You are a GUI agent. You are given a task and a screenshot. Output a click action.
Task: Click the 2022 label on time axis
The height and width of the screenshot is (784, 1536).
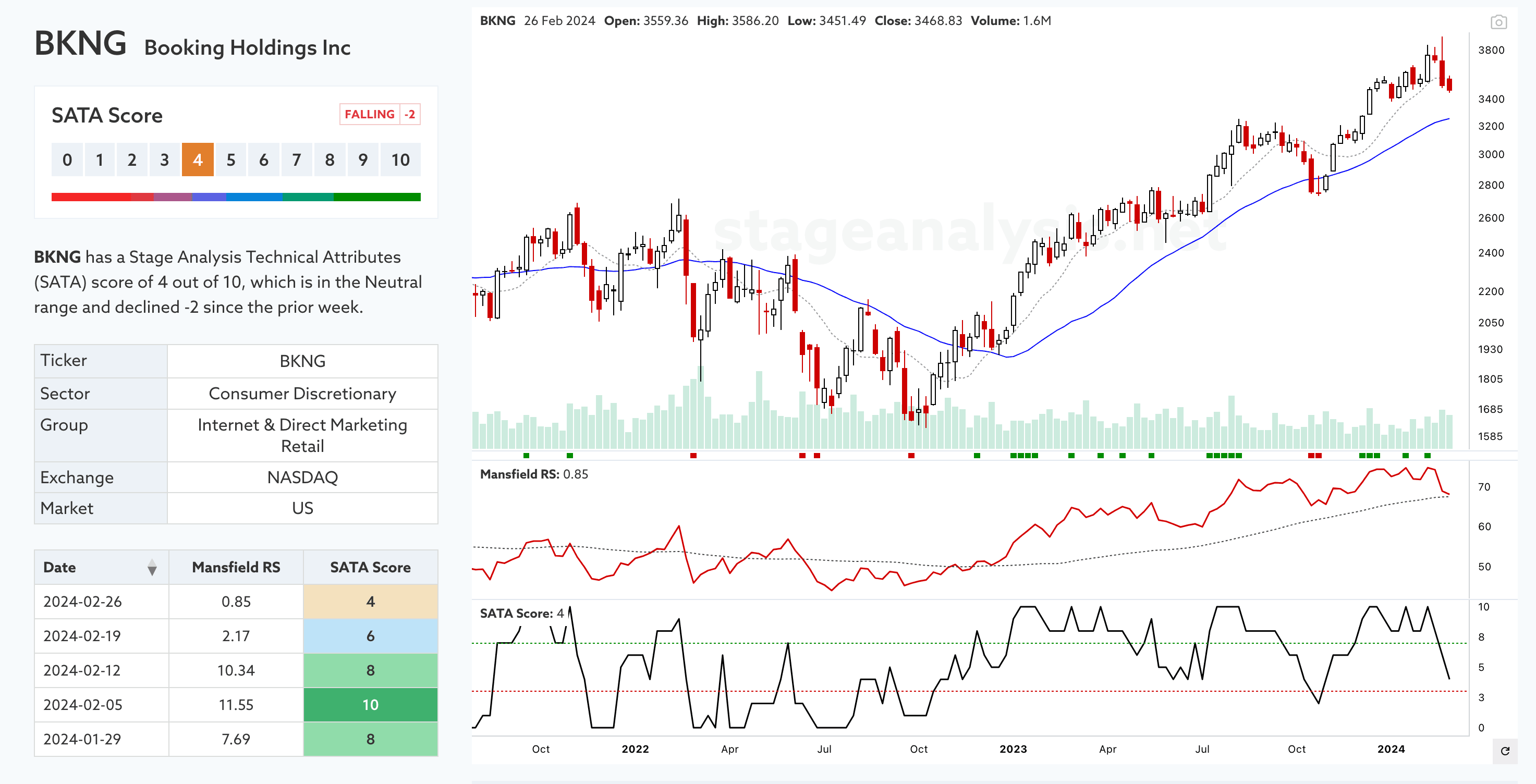tap(635, 749)
